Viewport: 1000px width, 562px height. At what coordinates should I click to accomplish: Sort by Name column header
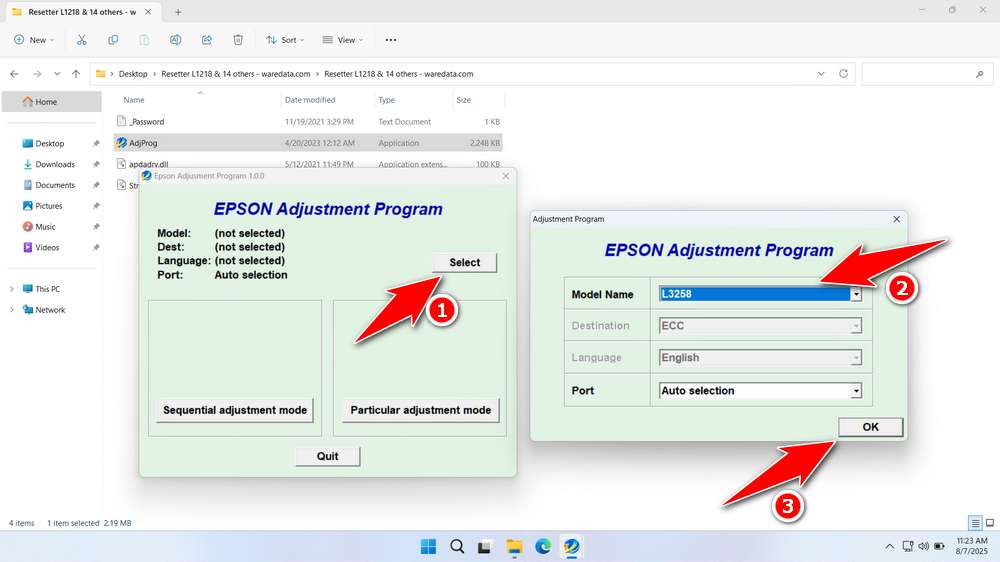coord(134,100)
